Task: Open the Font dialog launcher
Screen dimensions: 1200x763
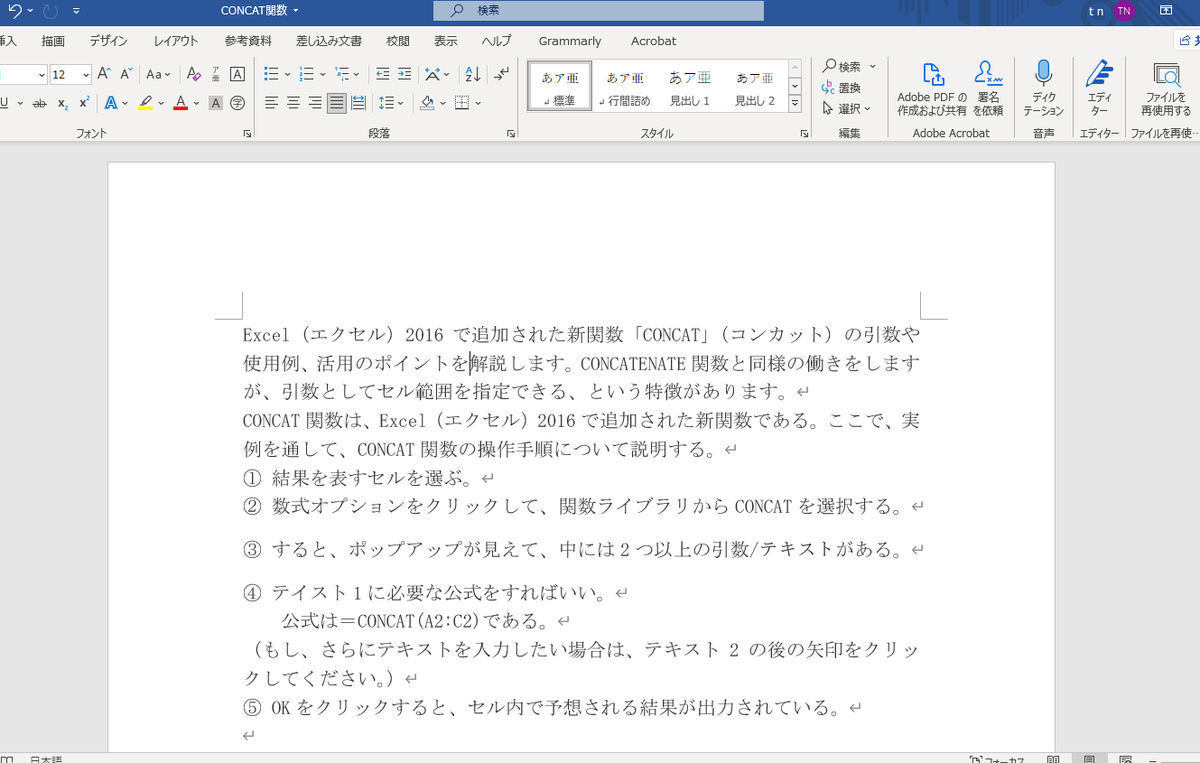Action: tap(247, 133)
